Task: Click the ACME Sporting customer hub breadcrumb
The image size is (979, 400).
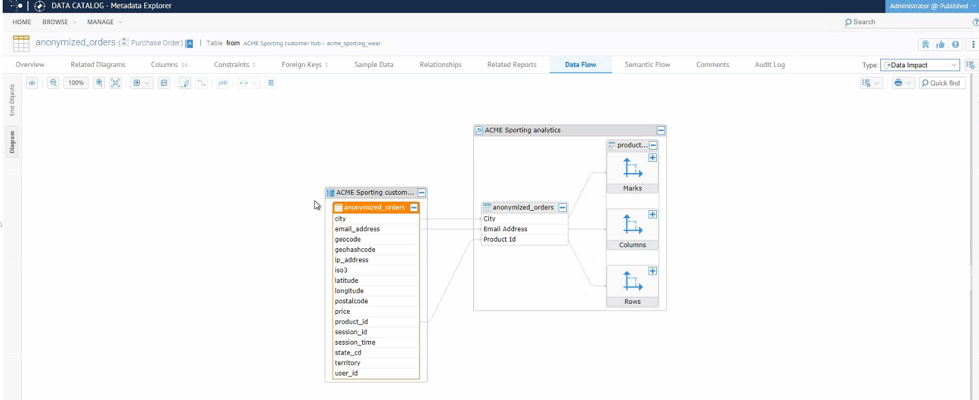Action: (282, 44)
